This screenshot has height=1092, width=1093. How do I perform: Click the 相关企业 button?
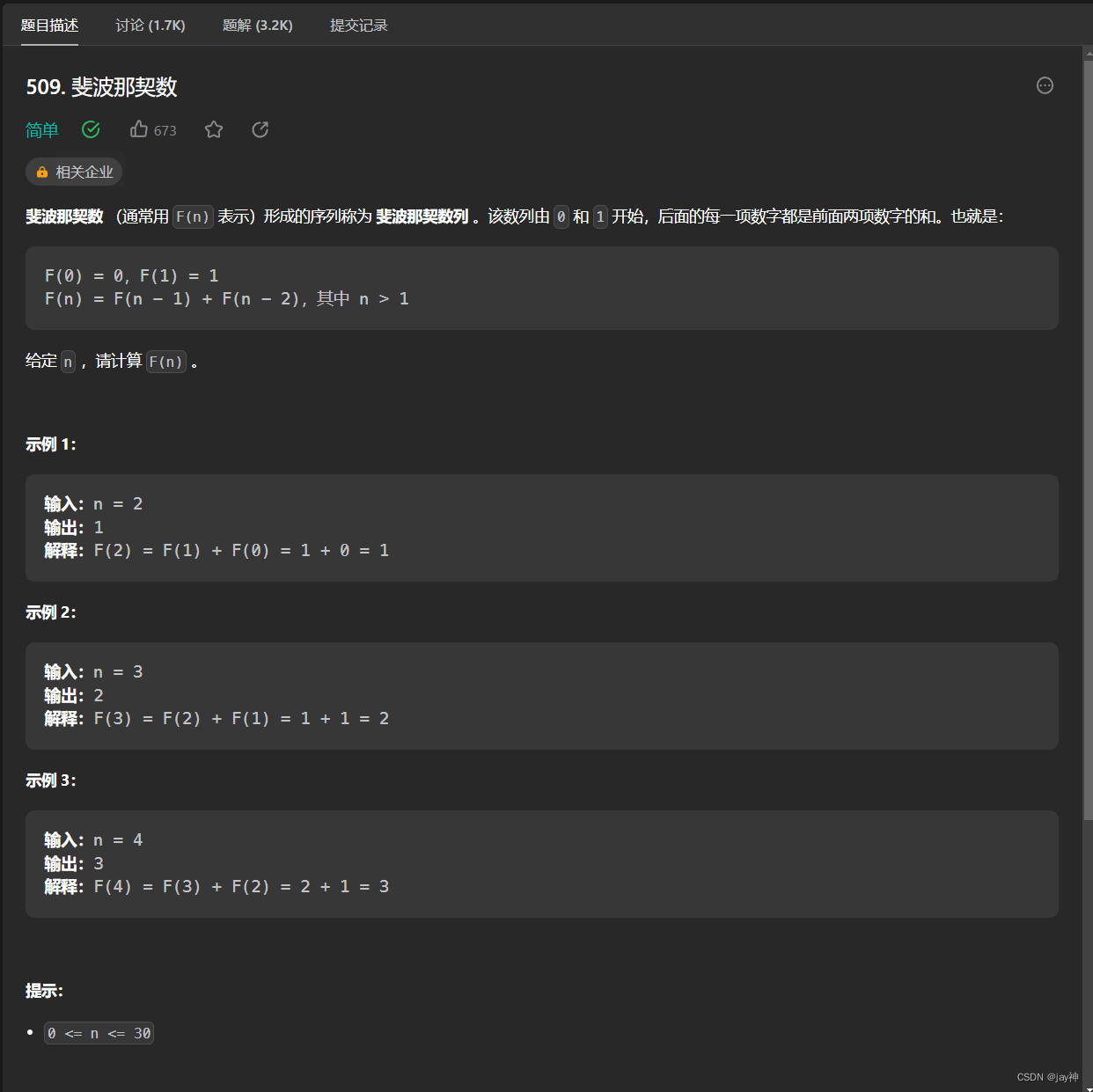click(x=74, y=172)
